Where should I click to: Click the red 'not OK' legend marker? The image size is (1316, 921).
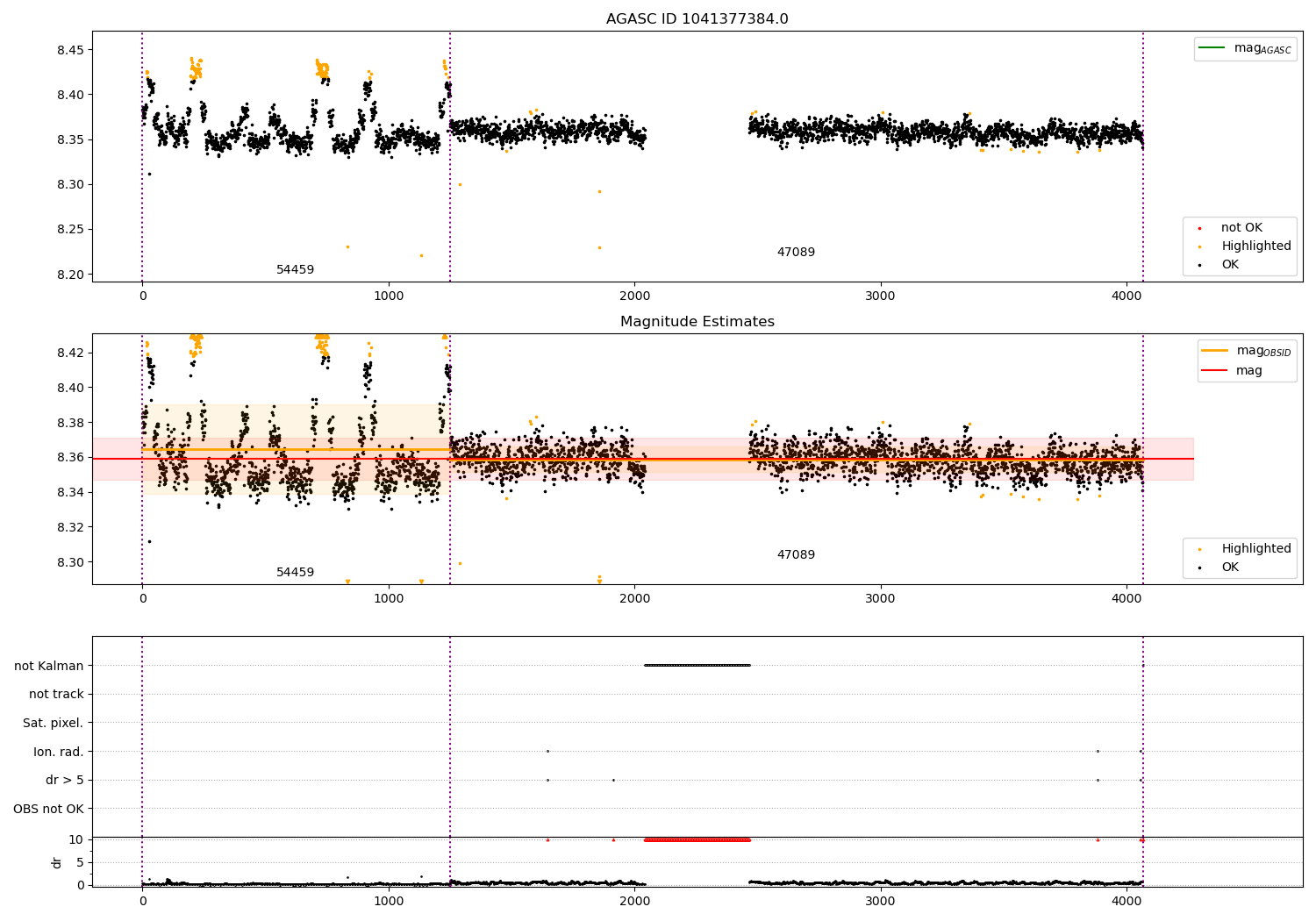click(x=1200, y=228)
